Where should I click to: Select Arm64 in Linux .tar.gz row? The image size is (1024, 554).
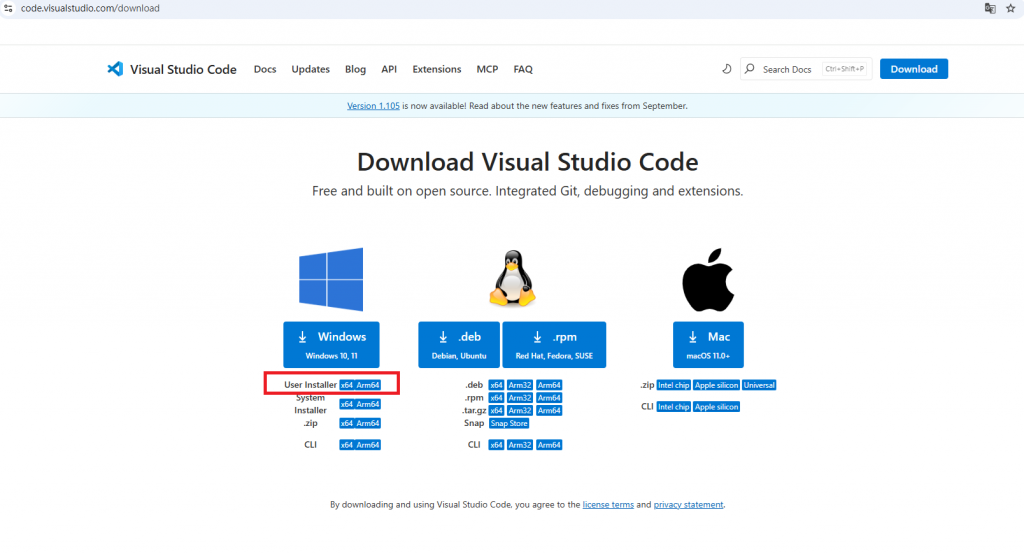(x=549, y=410)
